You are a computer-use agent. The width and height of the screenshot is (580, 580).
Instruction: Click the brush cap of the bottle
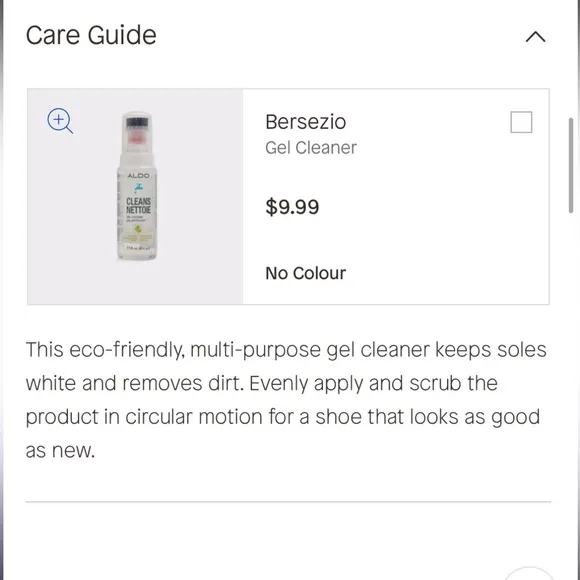[137, 131]
